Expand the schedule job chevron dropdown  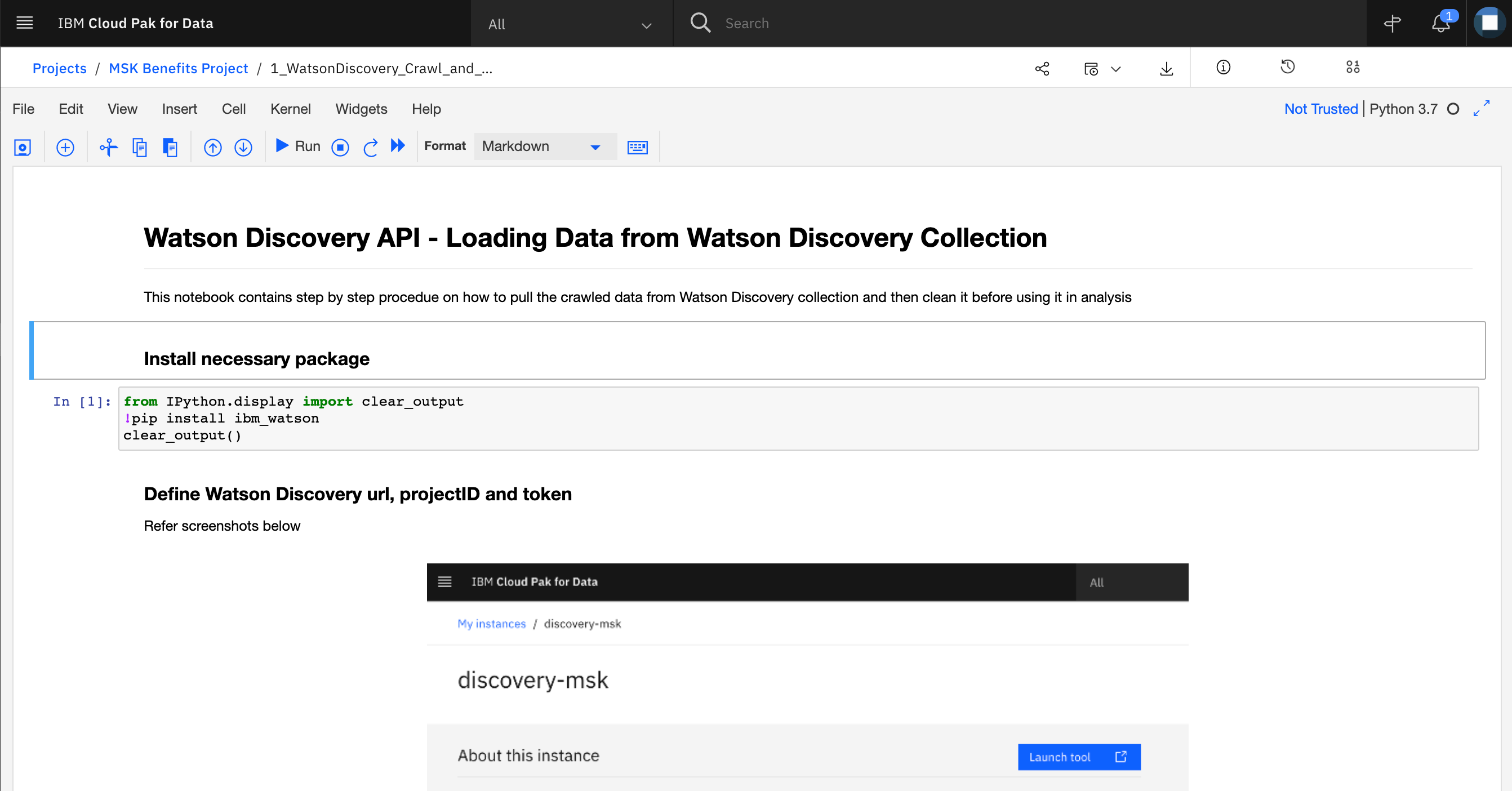pyautogui.click(x=1116, y=69)
